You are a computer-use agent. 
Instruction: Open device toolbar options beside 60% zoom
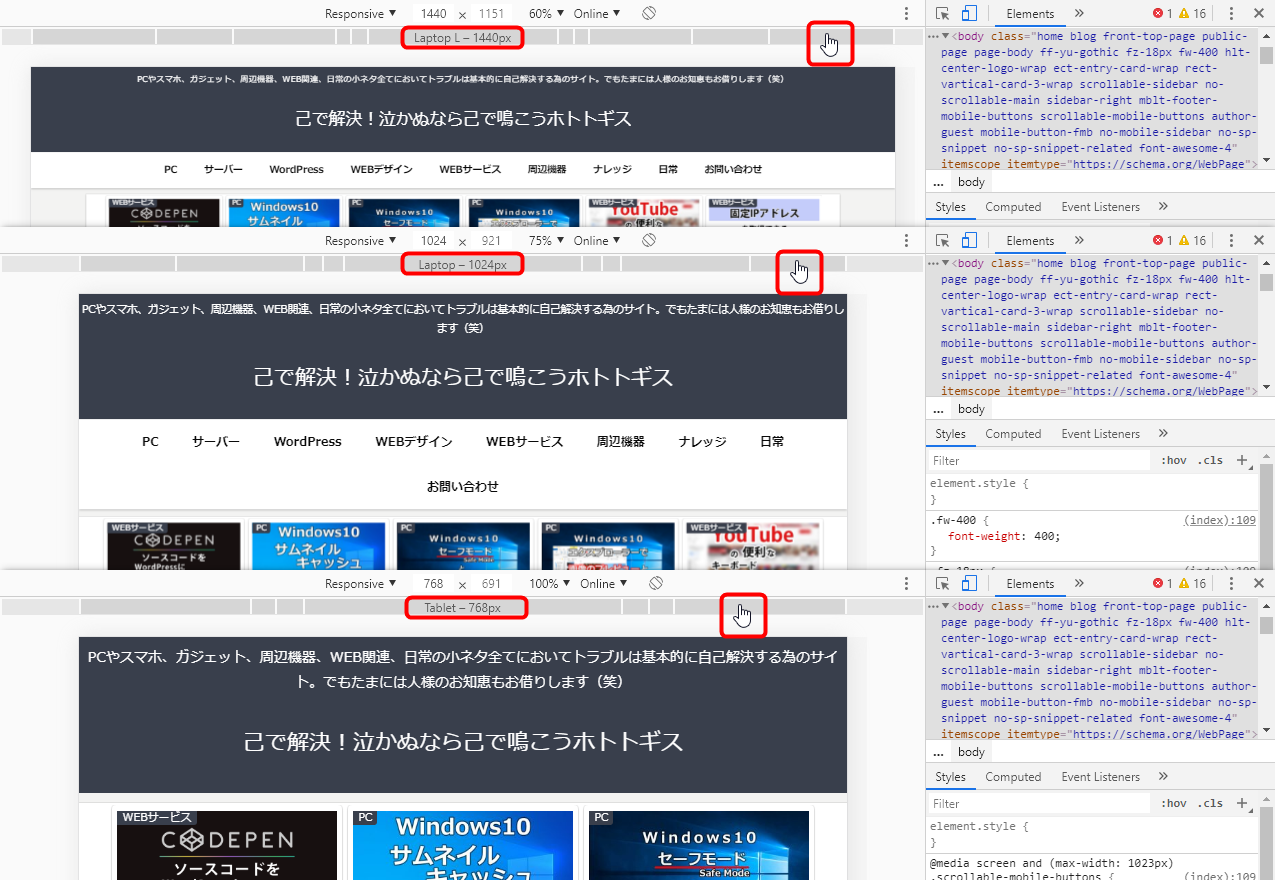(x=906, y=14)
